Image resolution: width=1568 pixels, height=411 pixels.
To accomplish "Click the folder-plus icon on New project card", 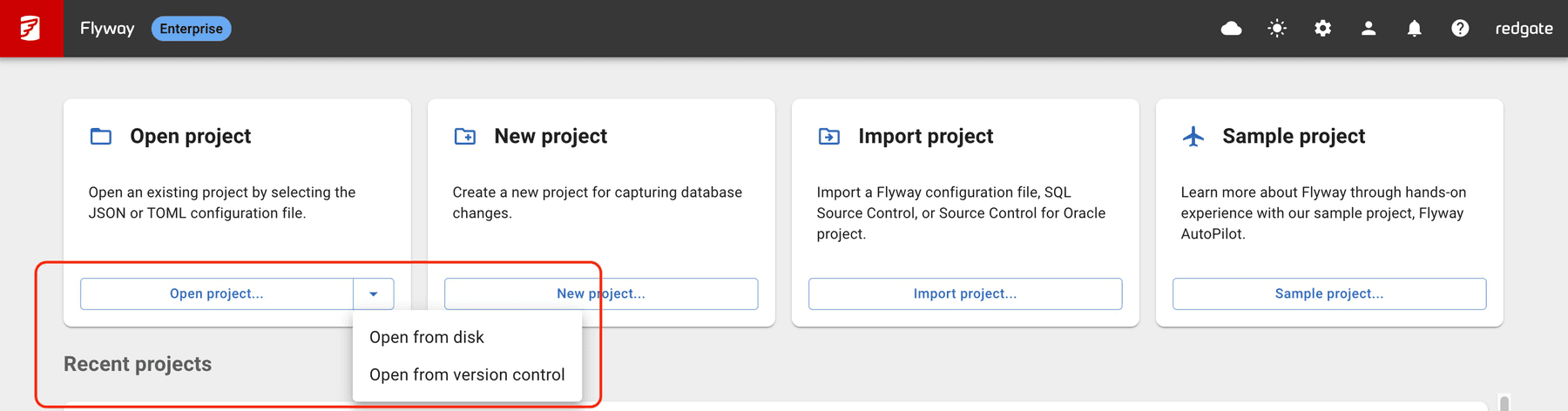I will click(465, 136).
